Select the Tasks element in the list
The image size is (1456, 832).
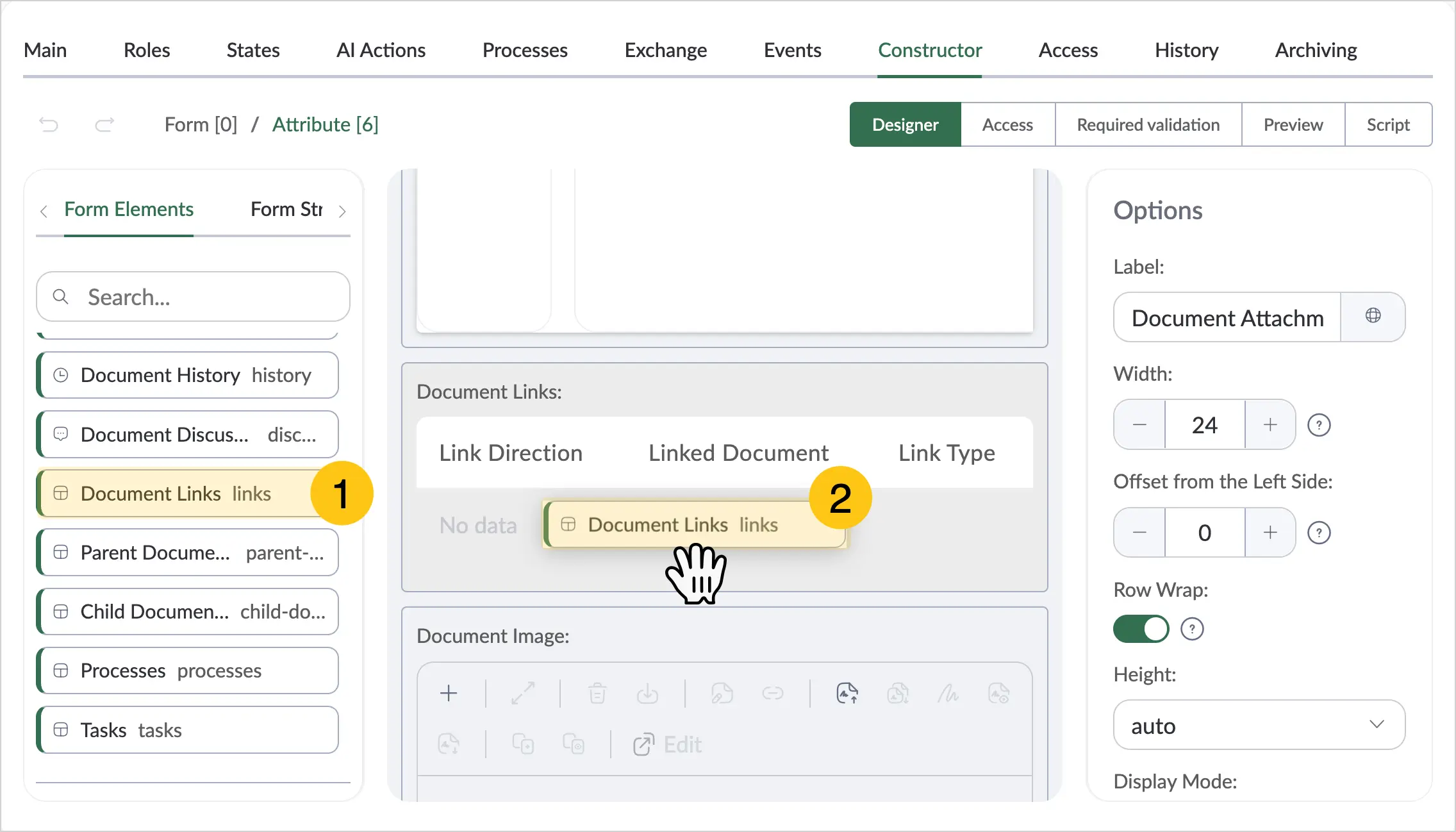click(188, 730)
